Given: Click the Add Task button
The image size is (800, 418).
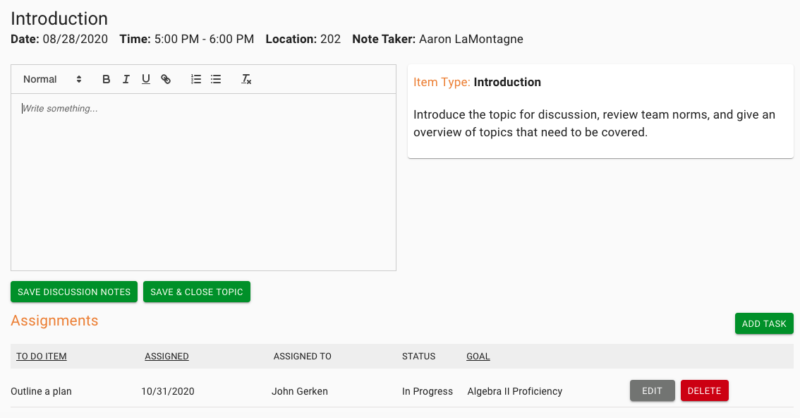Looking at the screenshot, I should 764,324.
